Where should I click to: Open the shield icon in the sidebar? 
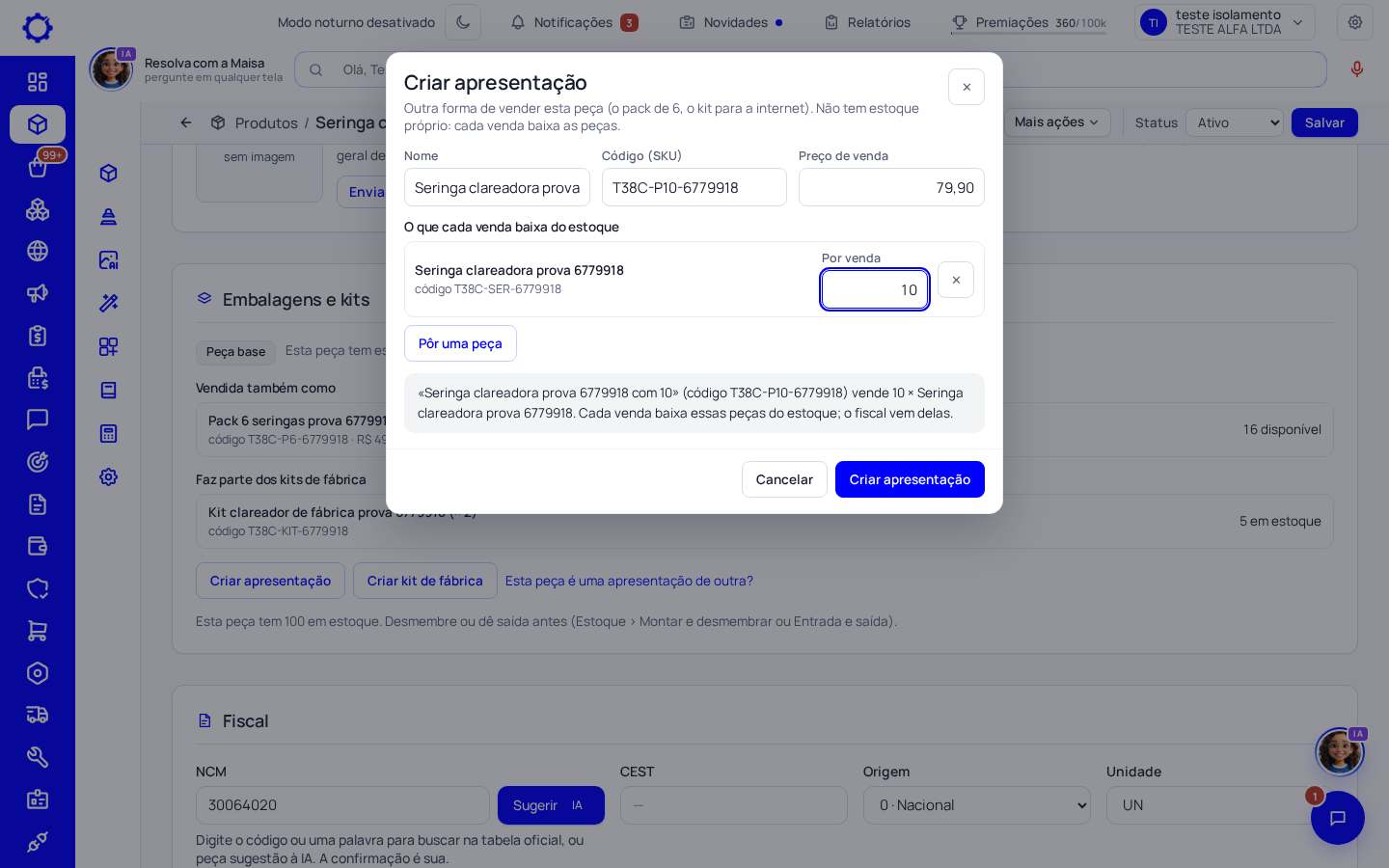tap(38, 588)
